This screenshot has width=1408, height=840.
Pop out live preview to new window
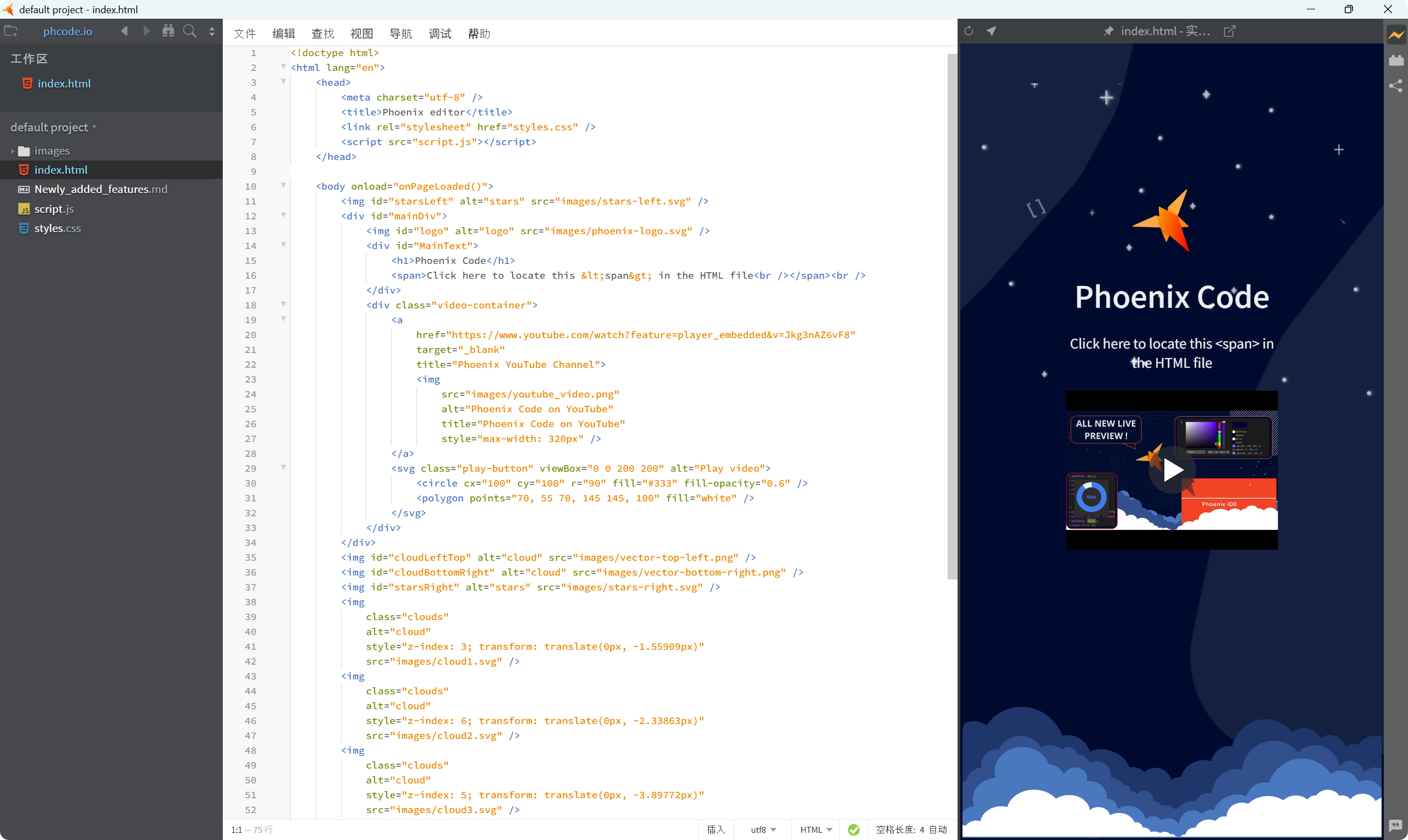1229,31
